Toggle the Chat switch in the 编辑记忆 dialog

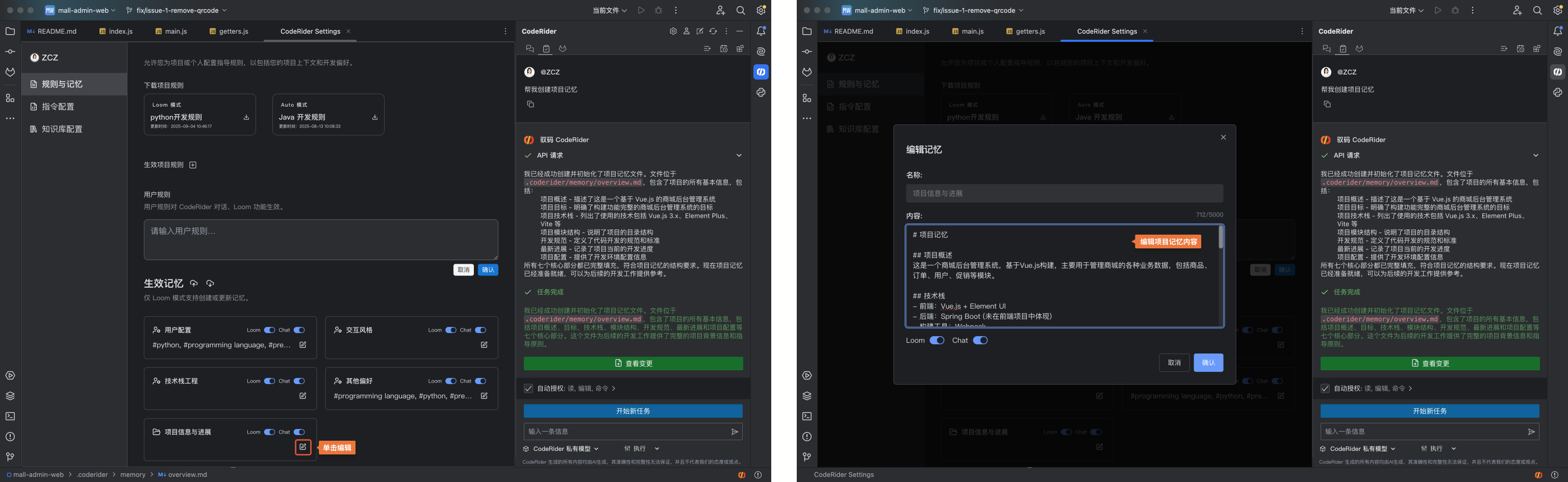980,340
